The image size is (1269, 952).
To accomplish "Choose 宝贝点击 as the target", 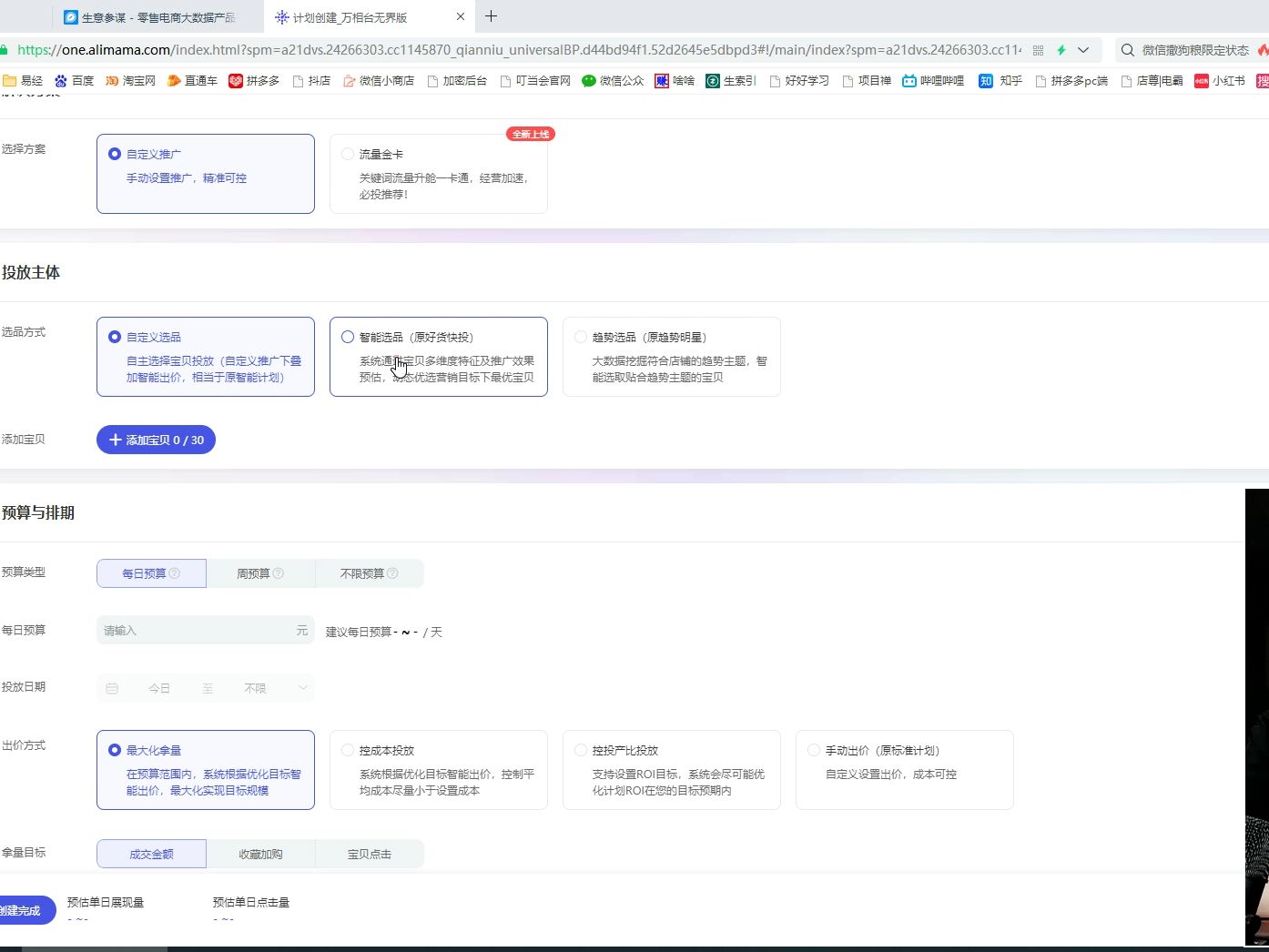I will tap(370, 854).
